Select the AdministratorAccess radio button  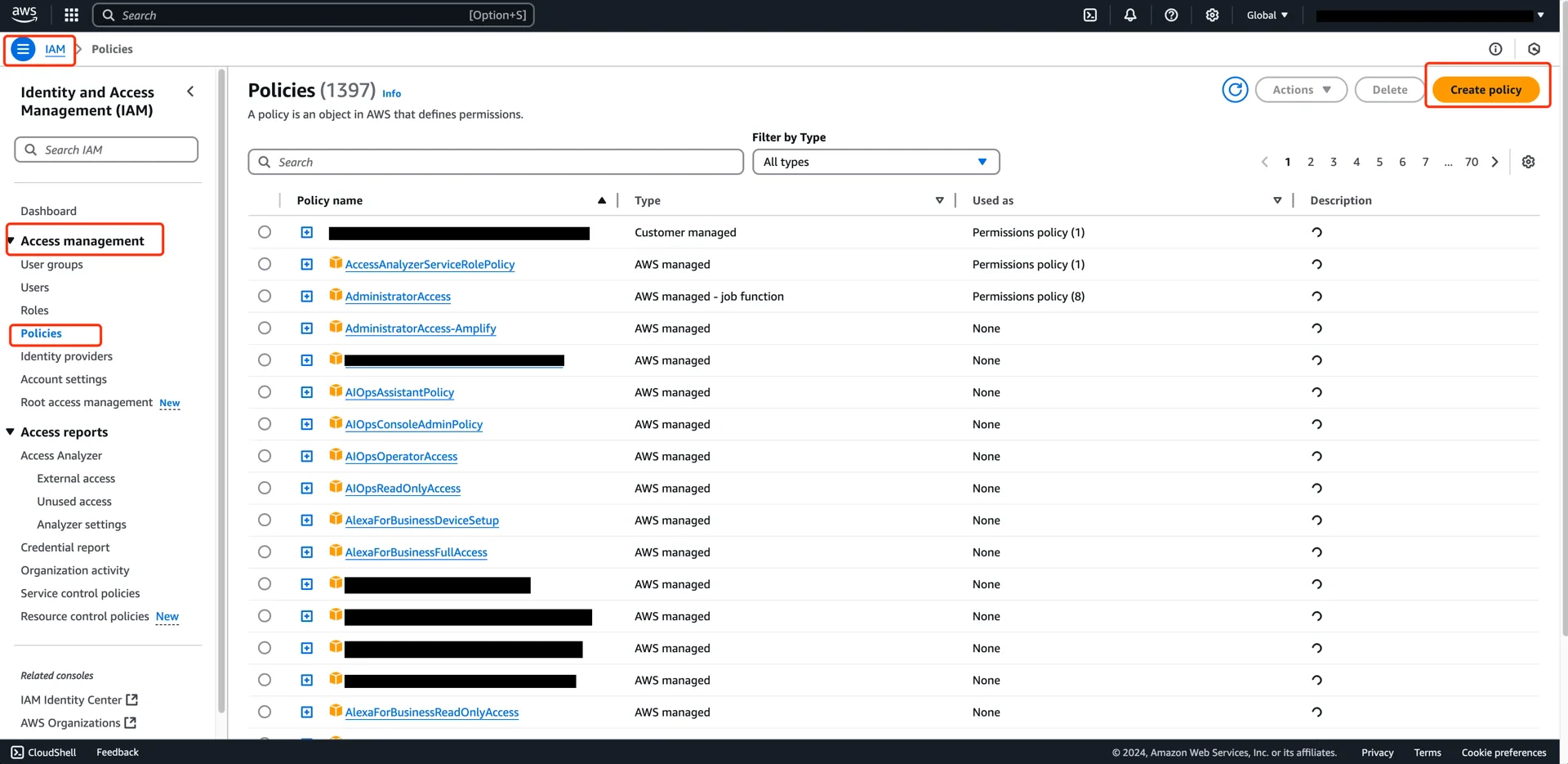[265, 296]
